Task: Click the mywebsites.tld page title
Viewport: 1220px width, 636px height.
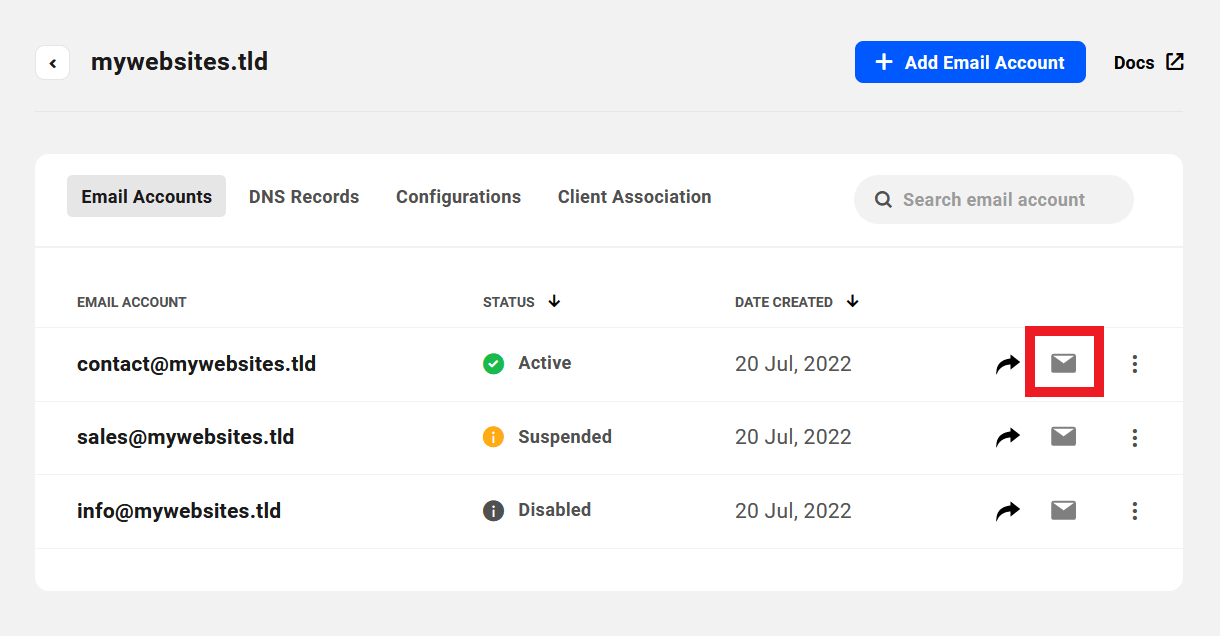Action: point(179,62)
